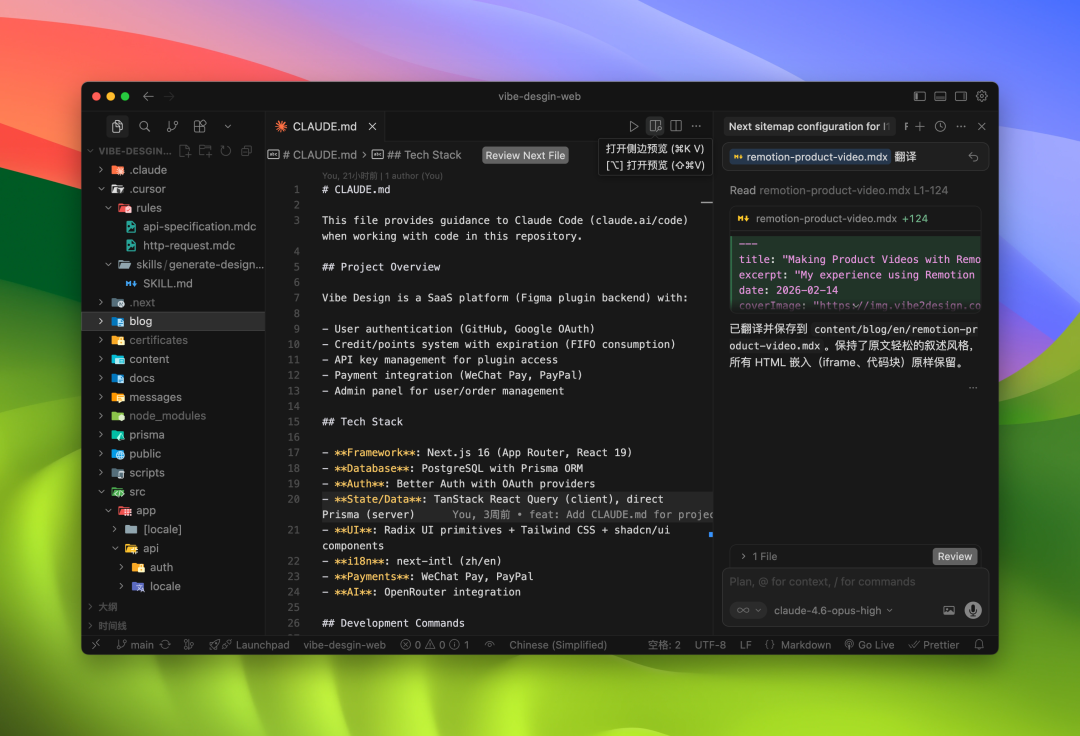Image resolution: width=1080 pixels, height=736 pixels.
Task: Click Markdown language mode
Action: 798,645
